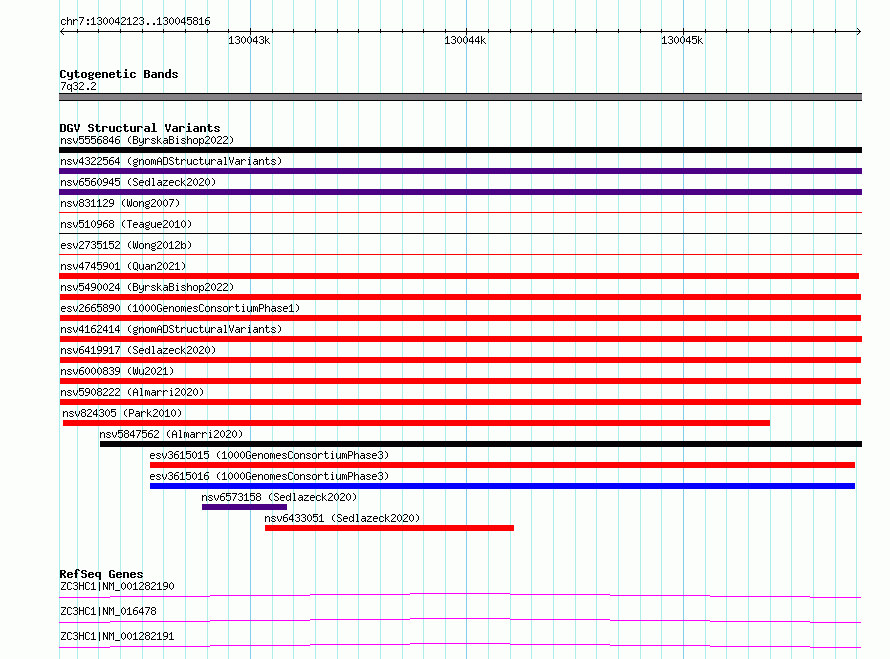Open gene ZC3HC1|NM_001282190 label

pyautogui.click(x=117, y=586)
